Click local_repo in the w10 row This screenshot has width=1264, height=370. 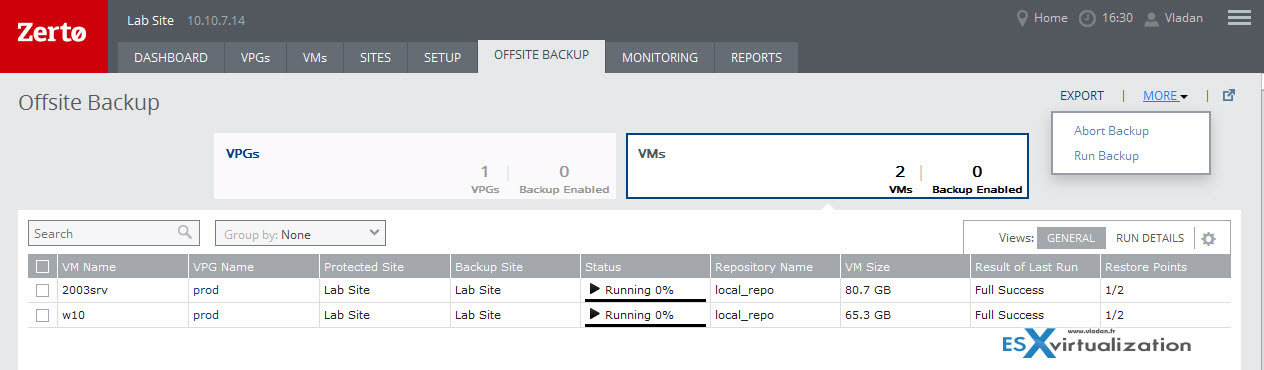pyautogui.click(x=745, y=315)
